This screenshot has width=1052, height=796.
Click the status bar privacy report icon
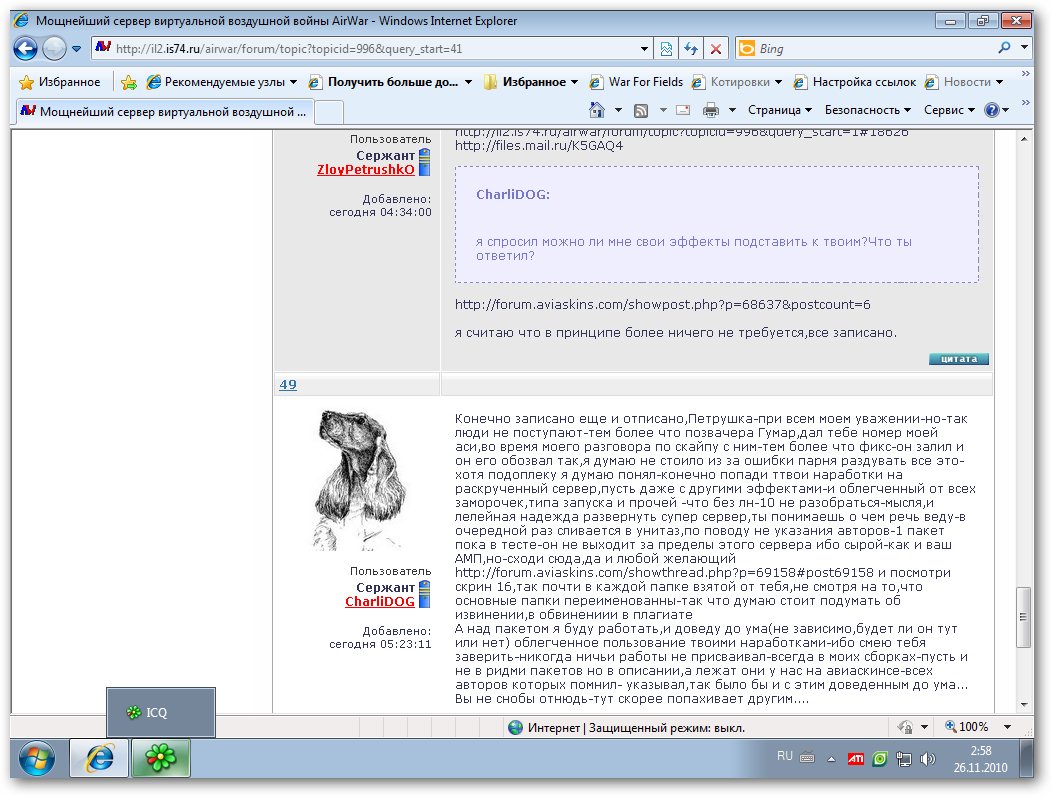[905, 727]
